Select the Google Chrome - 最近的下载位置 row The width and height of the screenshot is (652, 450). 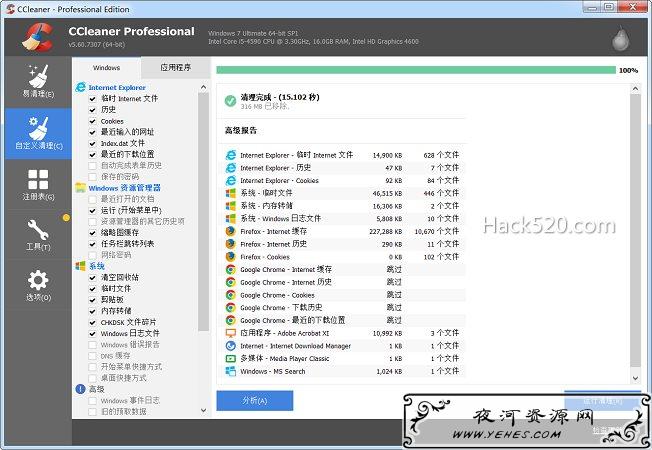pos(342,320)
